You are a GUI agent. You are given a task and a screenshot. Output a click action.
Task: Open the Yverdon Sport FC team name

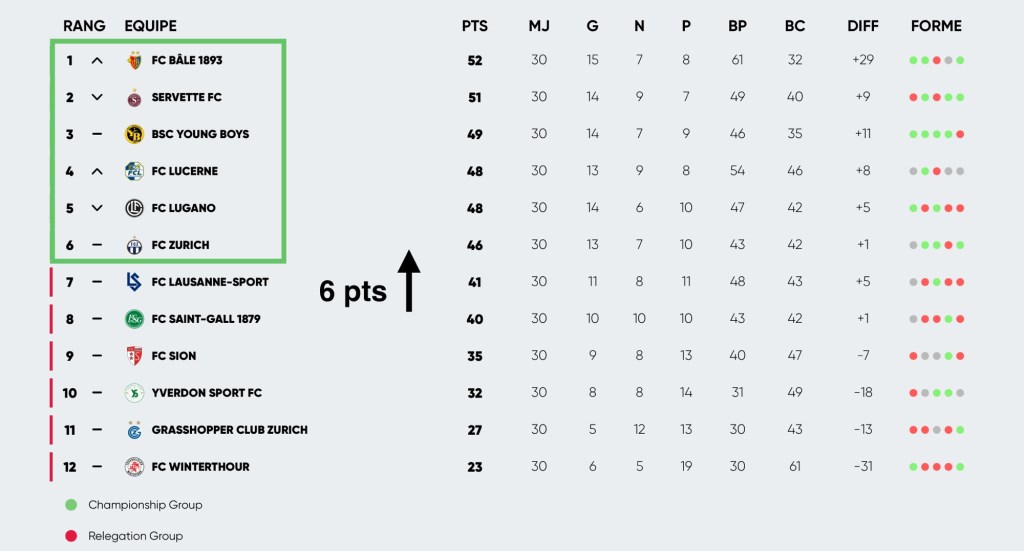[206, 393]
